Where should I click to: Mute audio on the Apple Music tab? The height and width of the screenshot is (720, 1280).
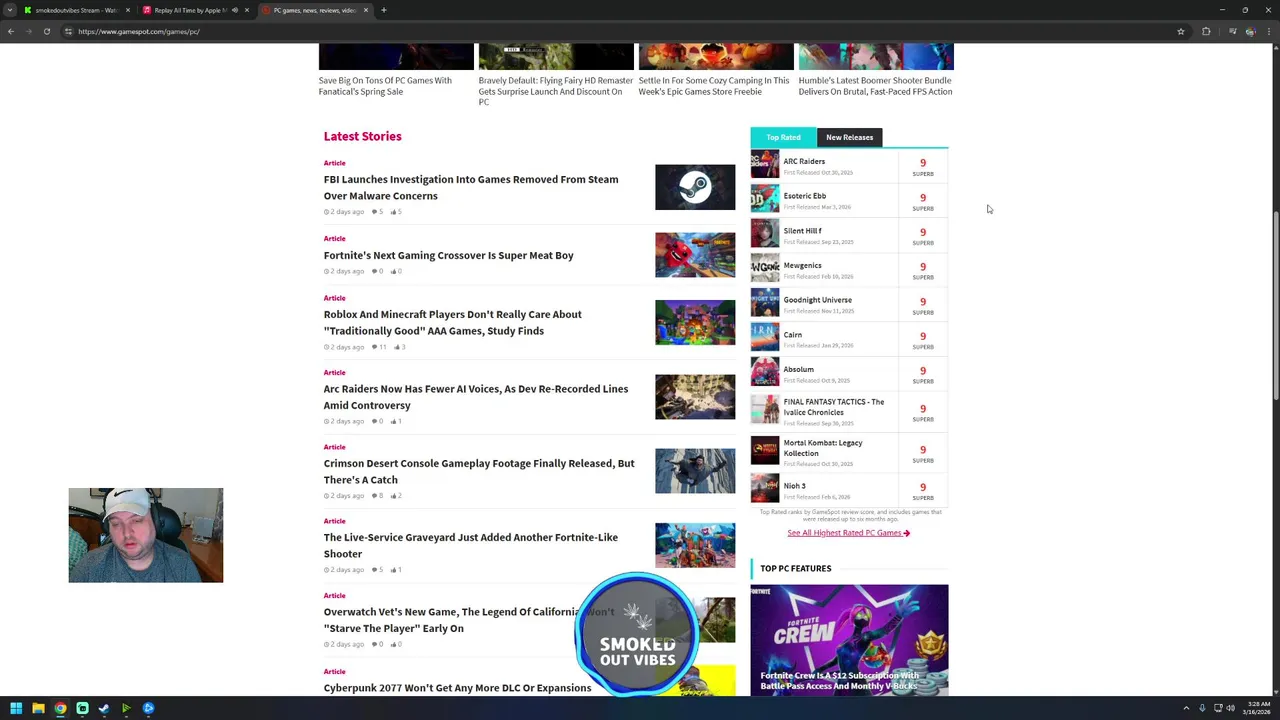tap(235, 10)
